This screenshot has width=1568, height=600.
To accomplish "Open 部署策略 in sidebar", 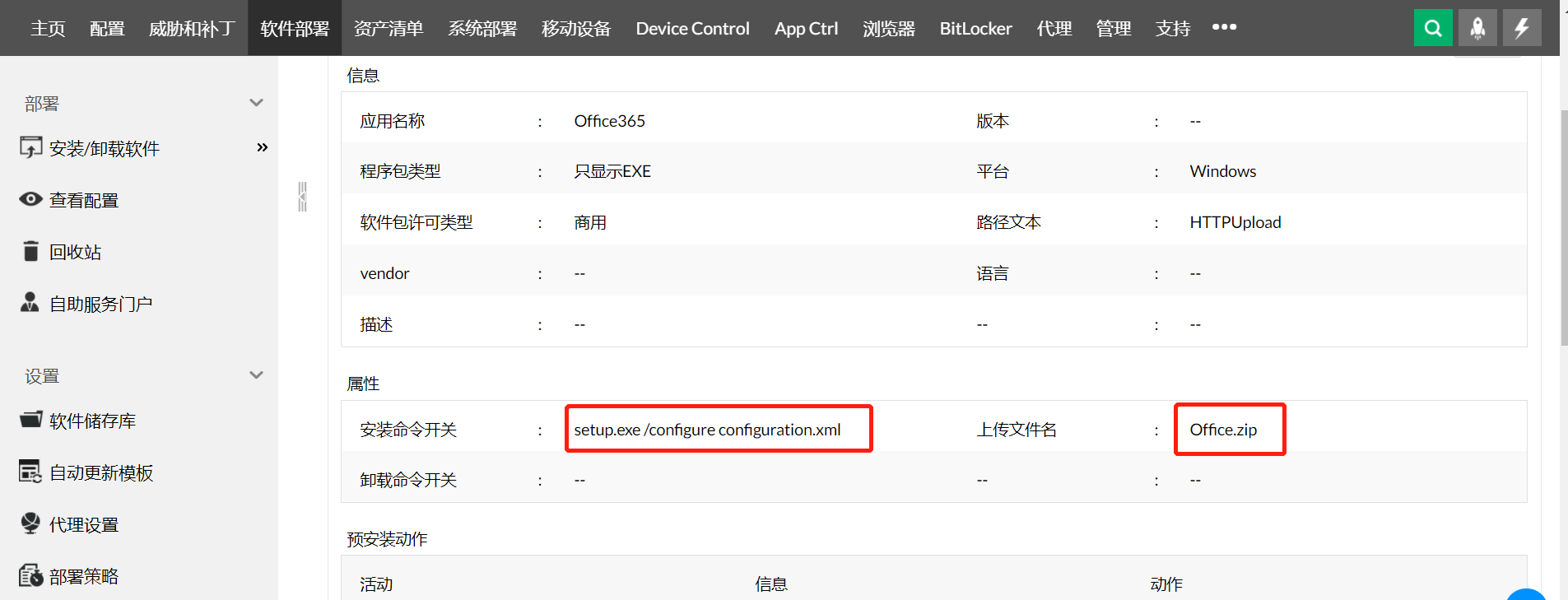I will pyautogui.click(x=84, y=577).
